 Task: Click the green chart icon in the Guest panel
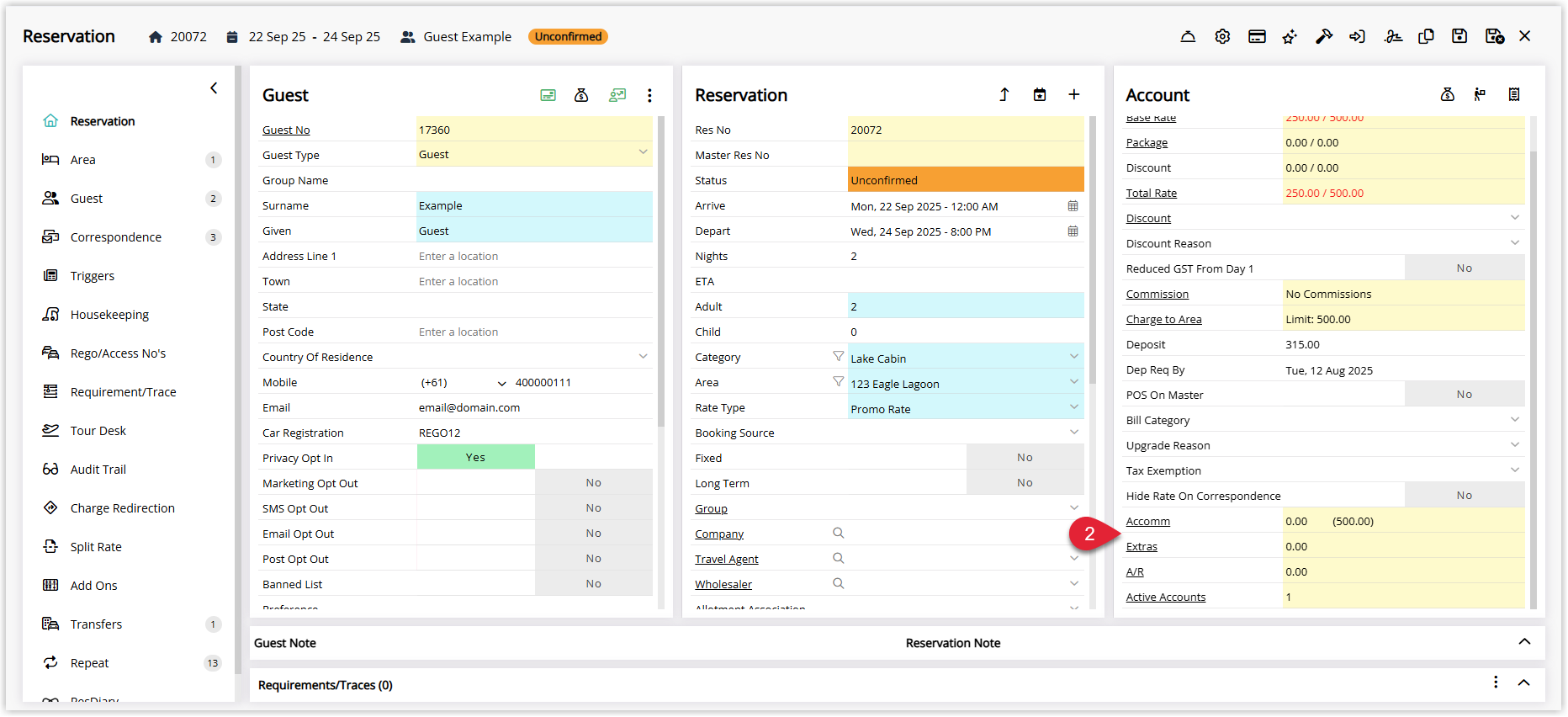617,95
